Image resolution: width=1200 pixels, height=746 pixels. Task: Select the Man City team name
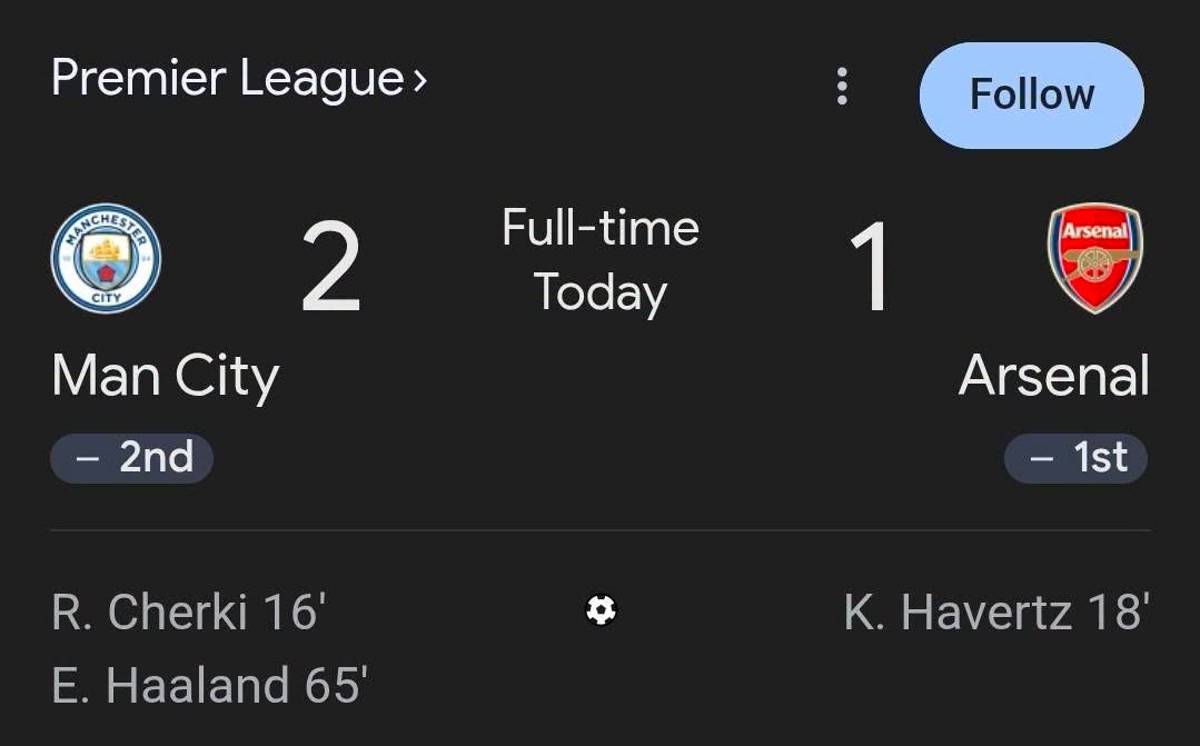(165, 378)
